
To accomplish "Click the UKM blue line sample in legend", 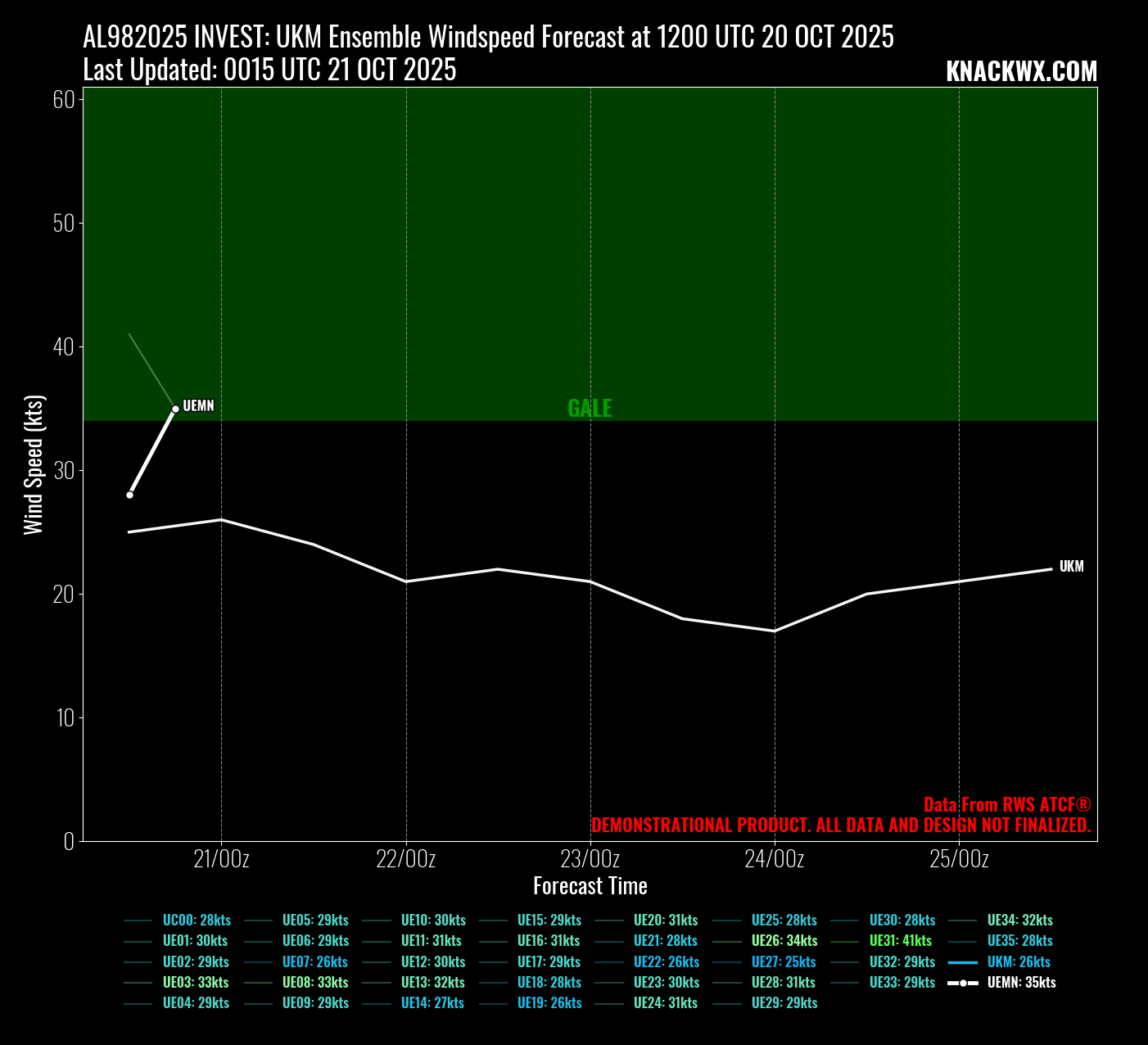I will [x=963, y=962].
